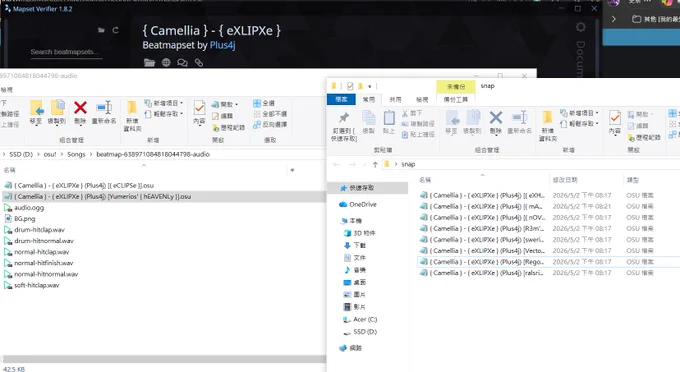The width and height of the screenshot is (680, 372).
Task: Click 全部不選 in left Explorer ribbon
Action: [270, 114]
